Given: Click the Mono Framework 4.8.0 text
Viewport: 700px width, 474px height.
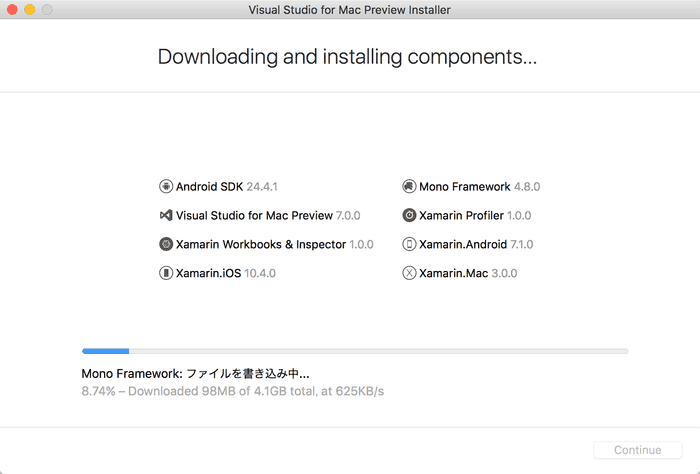Looking at the screenshot, I should click(x=479, y=186).
